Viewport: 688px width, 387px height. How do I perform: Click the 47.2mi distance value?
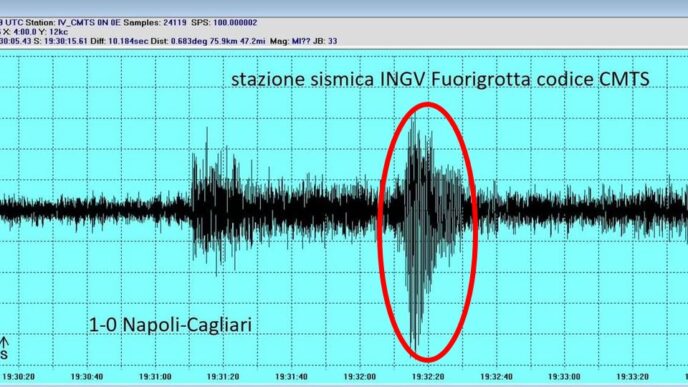[x=253, y=41]
